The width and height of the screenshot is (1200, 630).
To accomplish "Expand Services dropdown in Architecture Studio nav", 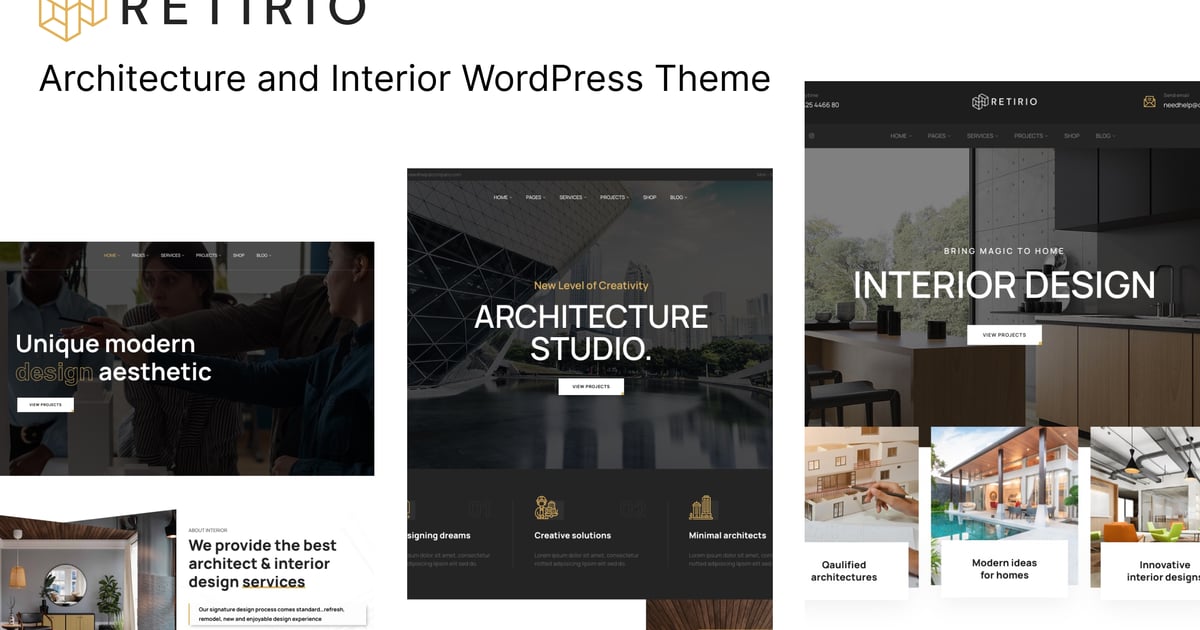I will click(572, 198).
